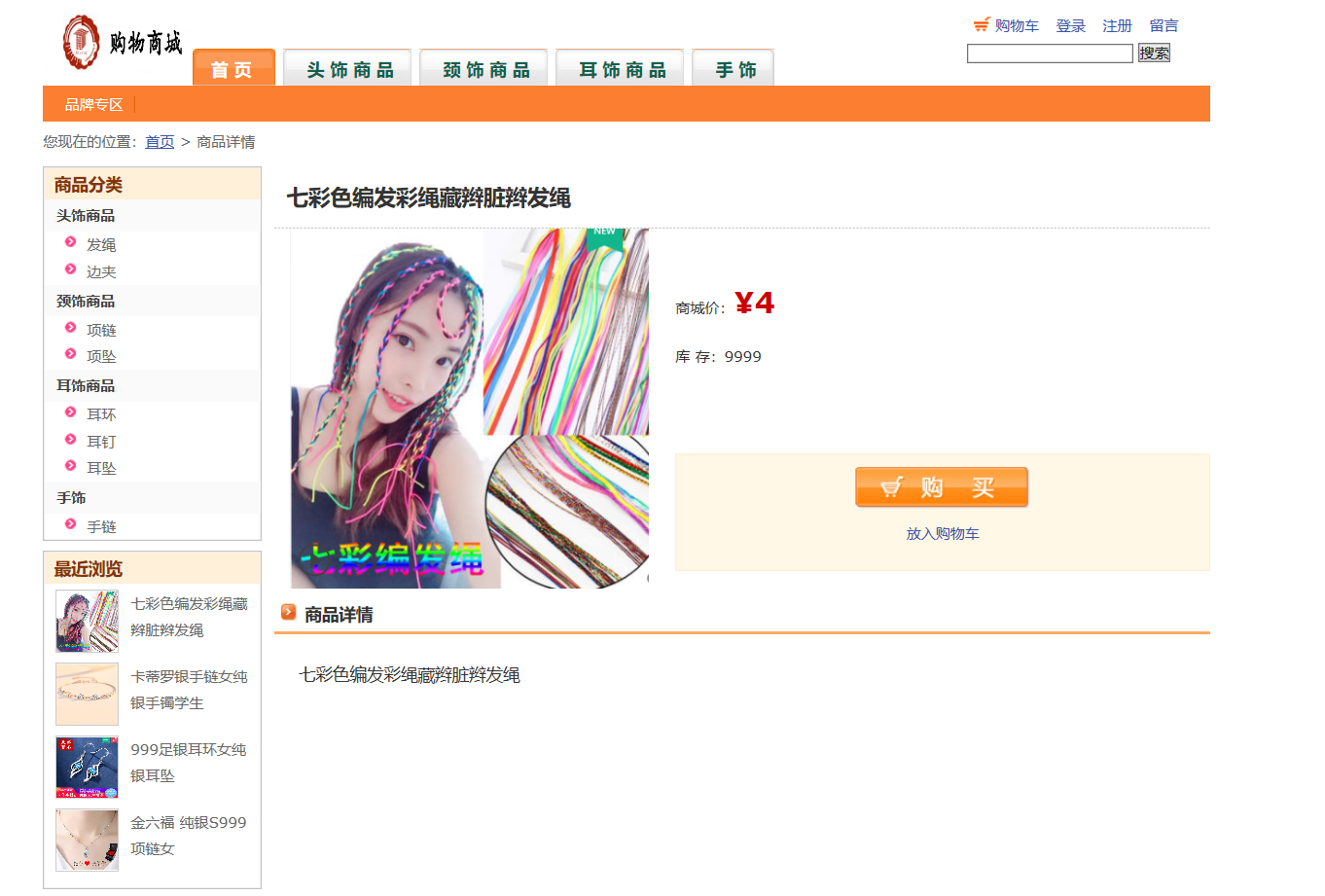
Task: Focus the search input field
Action: (1050, 54)
